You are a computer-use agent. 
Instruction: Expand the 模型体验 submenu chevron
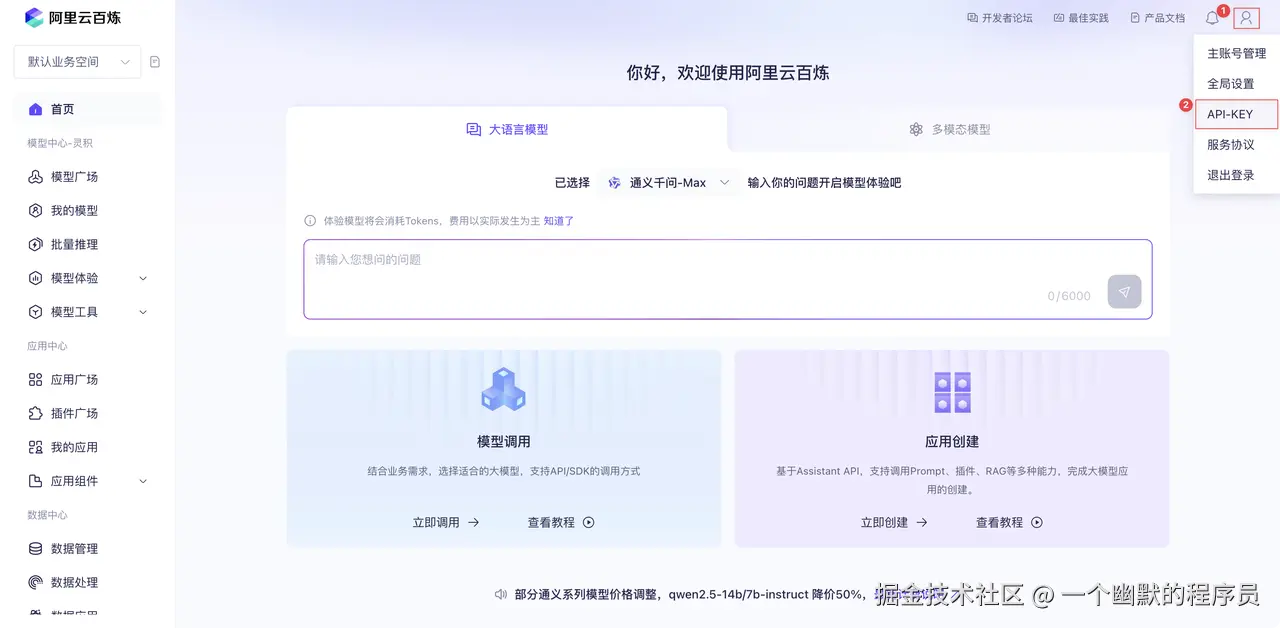click(x=143, y=278)
